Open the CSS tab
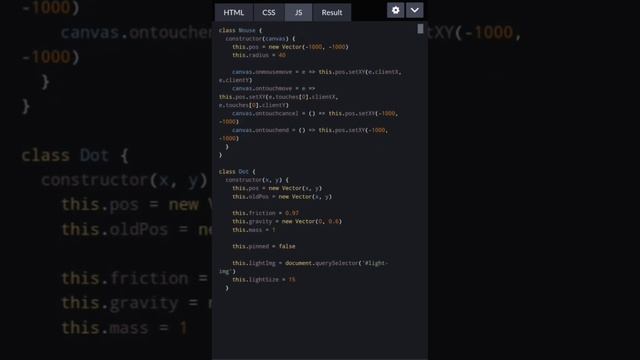Image resolution: width=640 pixels, height=360 pixels. pos(269,13)
